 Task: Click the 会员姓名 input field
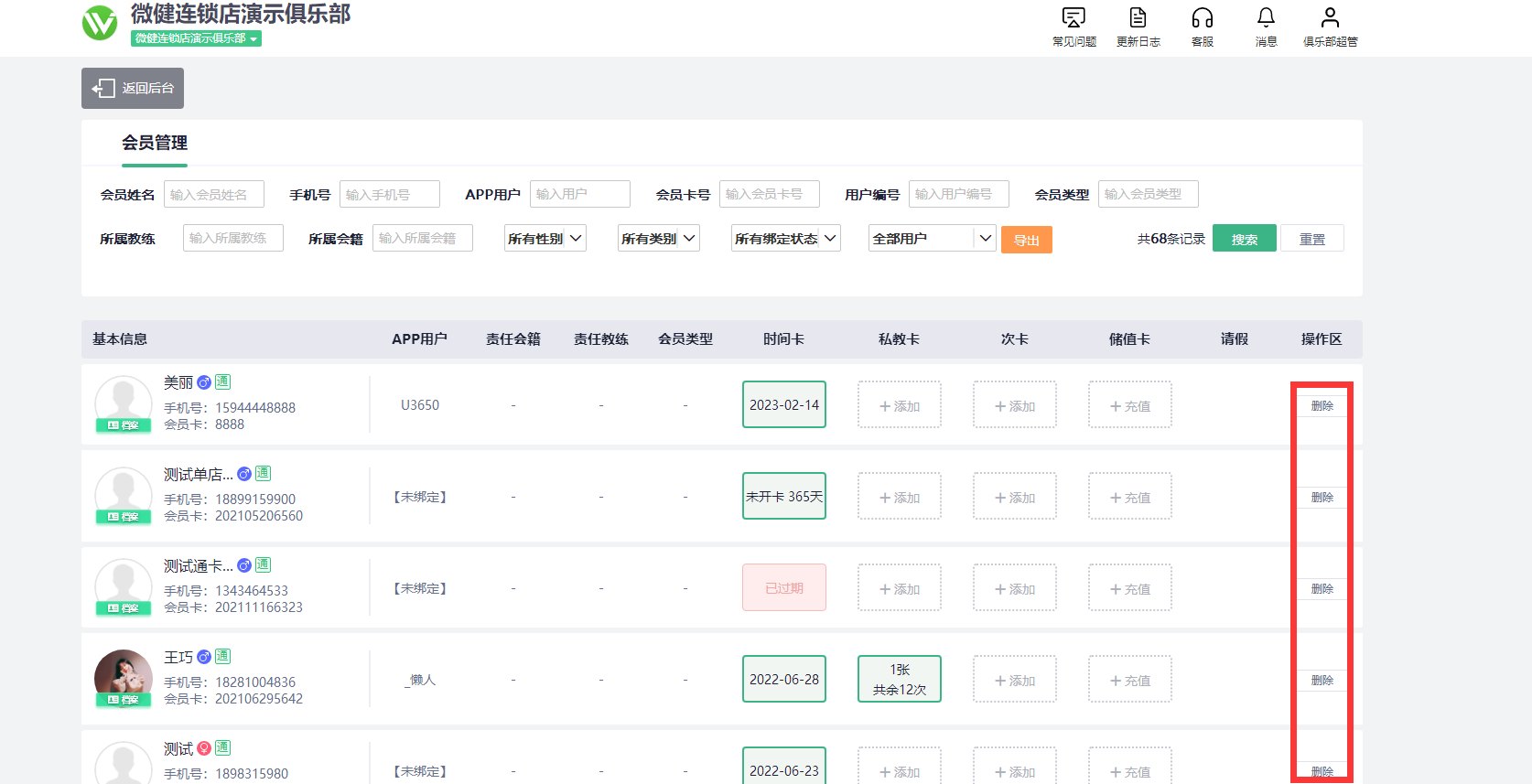[x=214, y=194]
